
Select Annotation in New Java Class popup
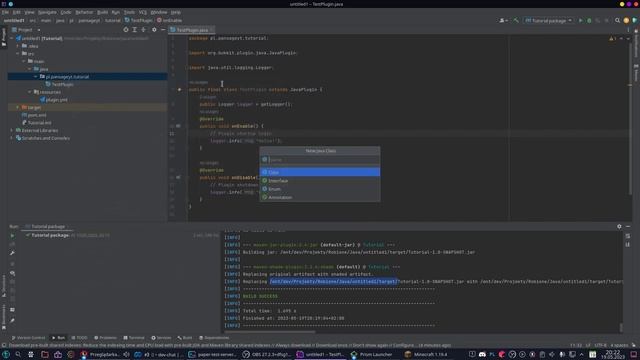pos(320,197)
